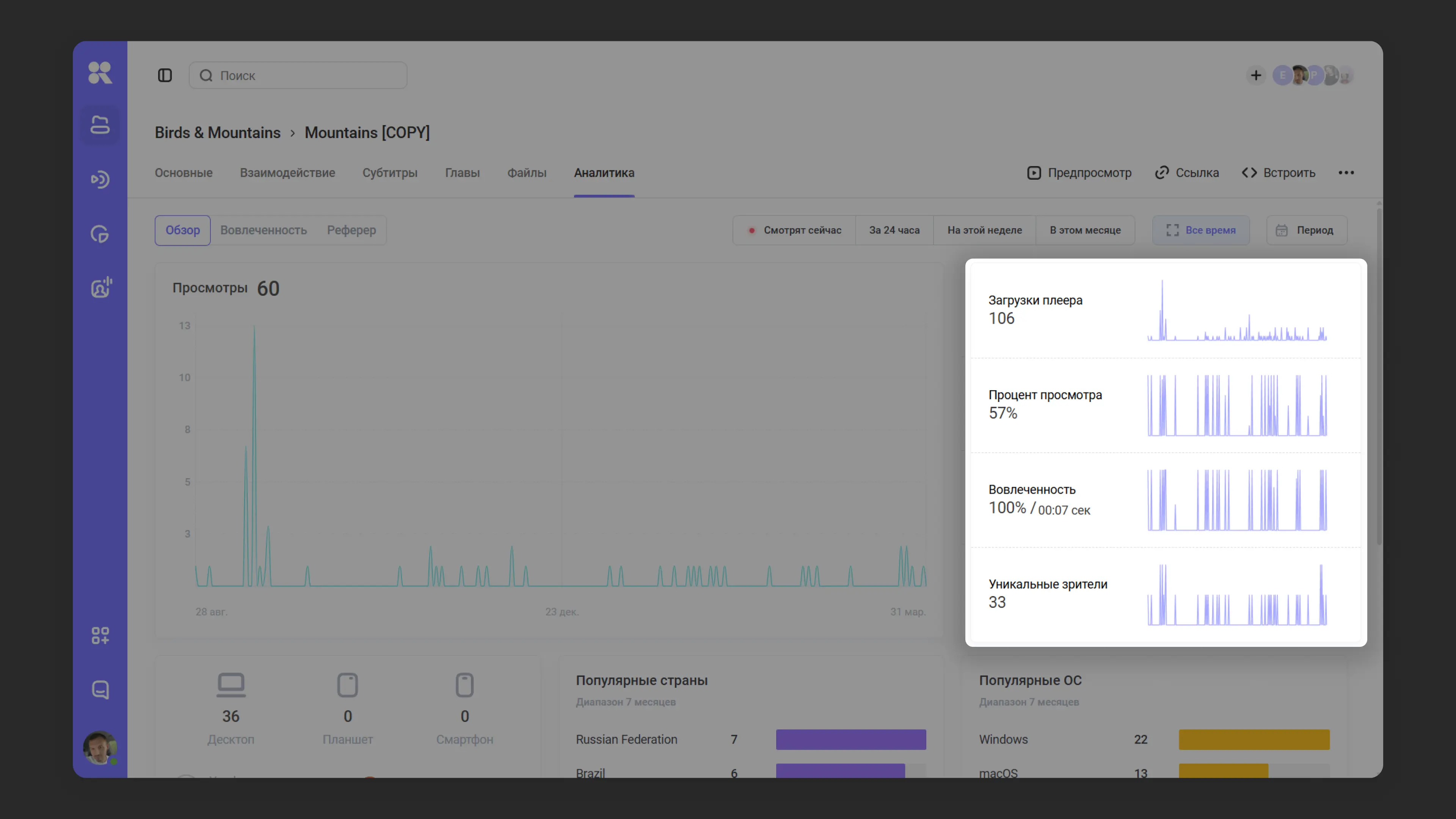Open the AI avatar sidebar icon
The width and height of the screenshot is (1456, 819).
[x=101, y=287]
